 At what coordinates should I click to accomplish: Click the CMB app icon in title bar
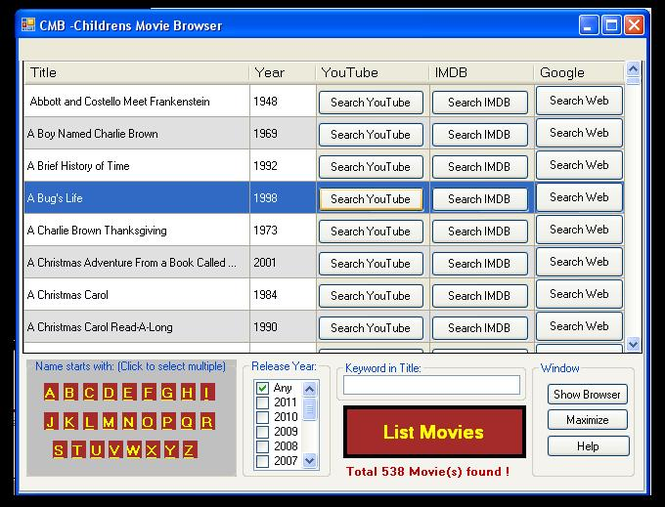click(28, 25)
